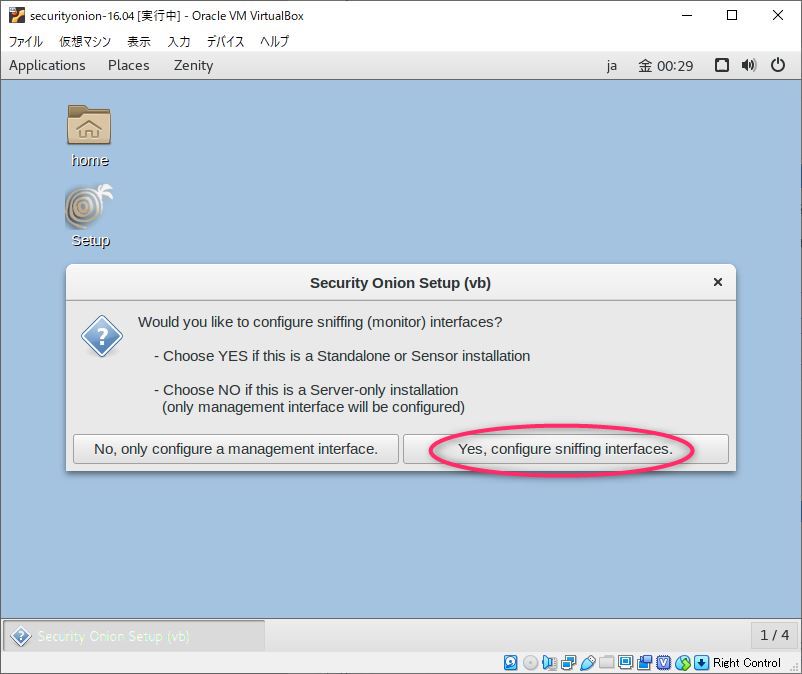Open the Zenity menu
802x674 pixels.
(x=193, y=65)
